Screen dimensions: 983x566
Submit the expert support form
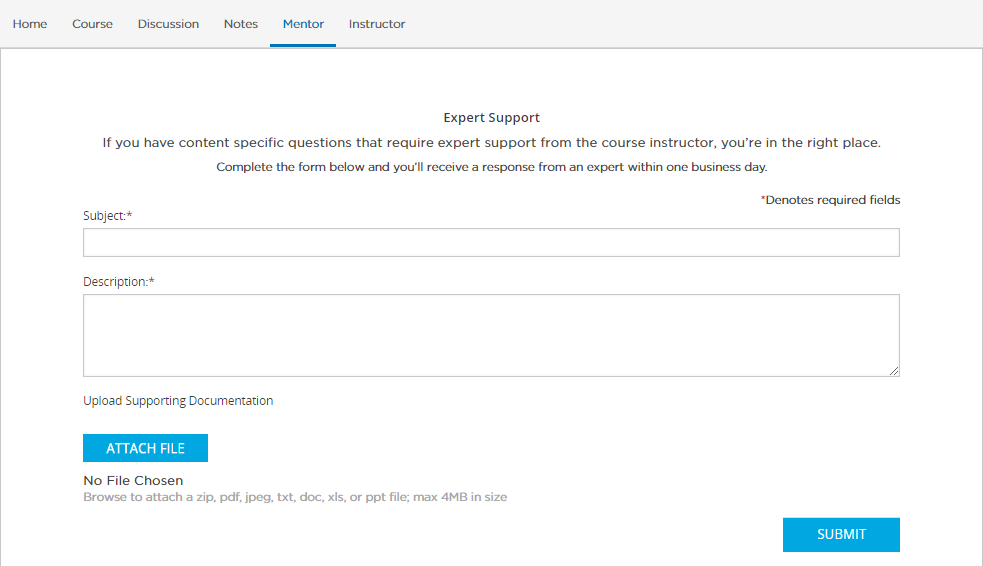[x=841, y=535]
